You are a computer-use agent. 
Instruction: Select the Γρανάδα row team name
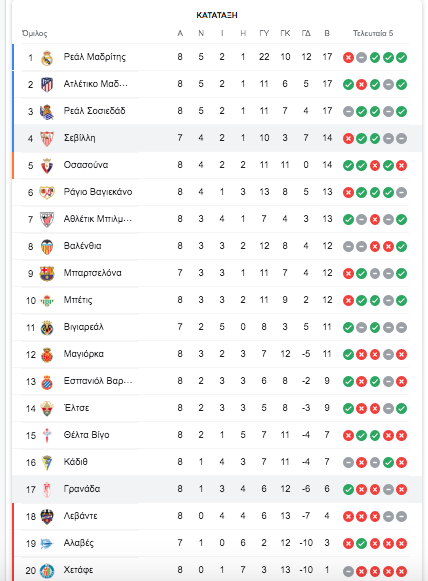click(82, 489)
